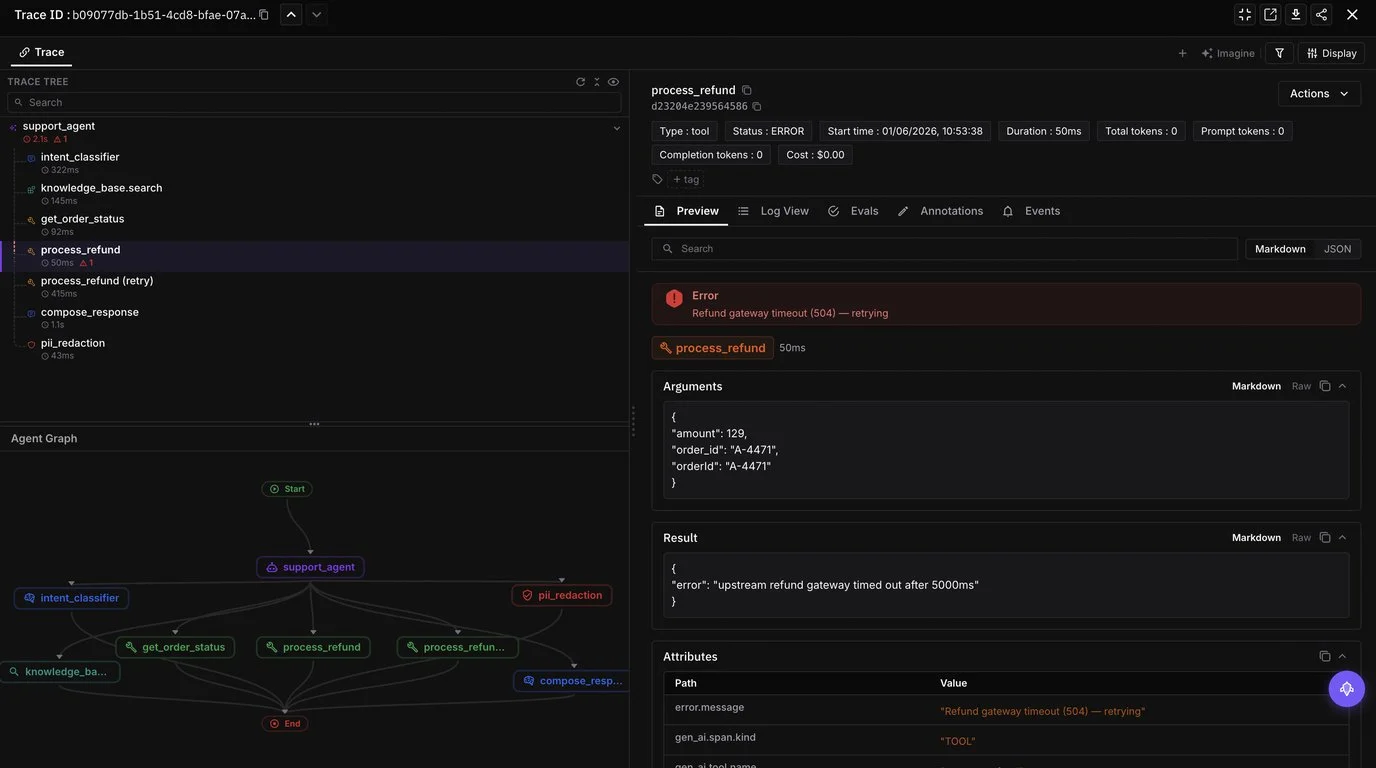This screenshot has height=768, width=1376.
Task: Select the Start node in agent graph
Action: click(287, 489)
